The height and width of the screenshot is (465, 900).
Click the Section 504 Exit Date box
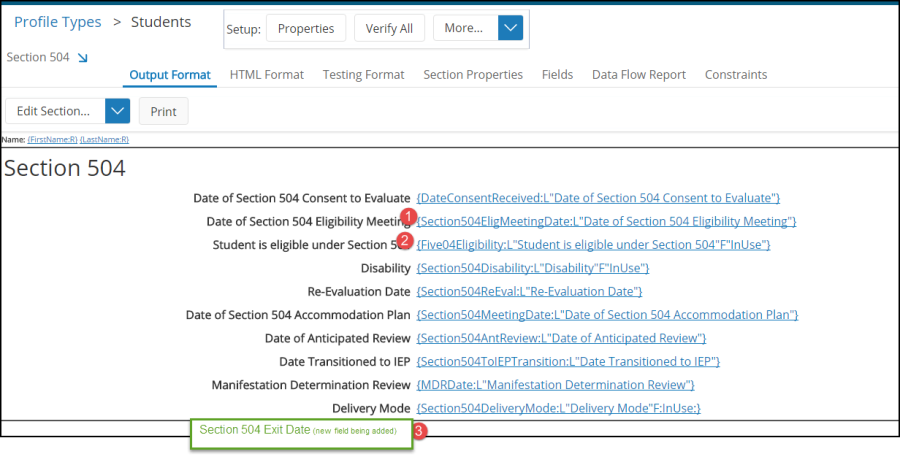click(x=300, y=432)
